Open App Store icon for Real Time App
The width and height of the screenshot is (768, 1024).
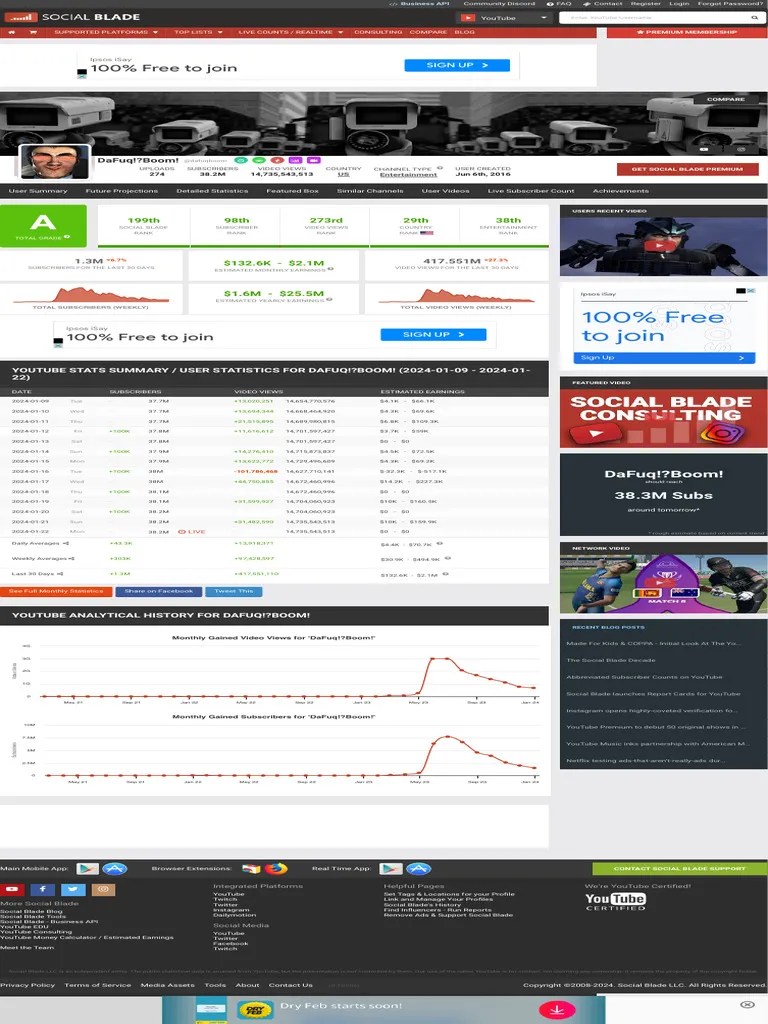419,869
